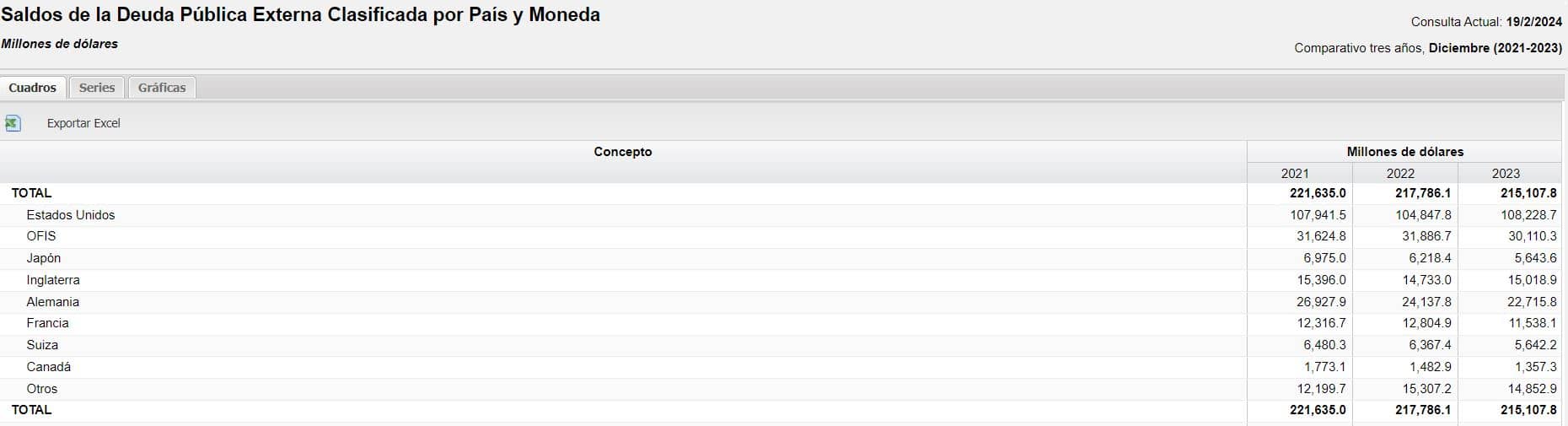Click the 2022 column header
The image size is (1568, 426).
pos(1400,173)
